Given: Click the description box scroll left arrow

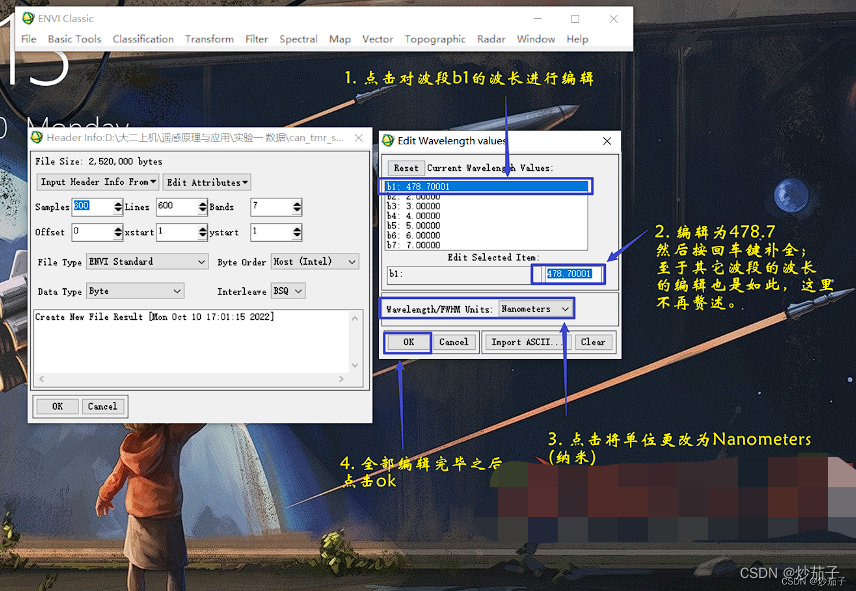Looking at the screenshot, I should (x=42, y=379).
